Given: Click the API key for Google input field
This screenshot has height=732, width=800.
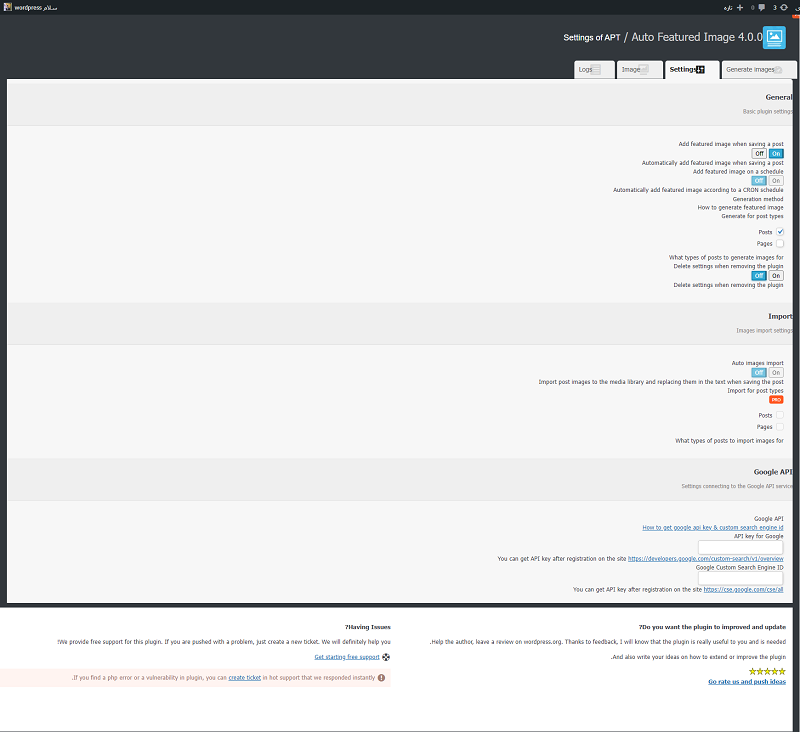Looking at the screenshot, I should click(x=741, y=547).
